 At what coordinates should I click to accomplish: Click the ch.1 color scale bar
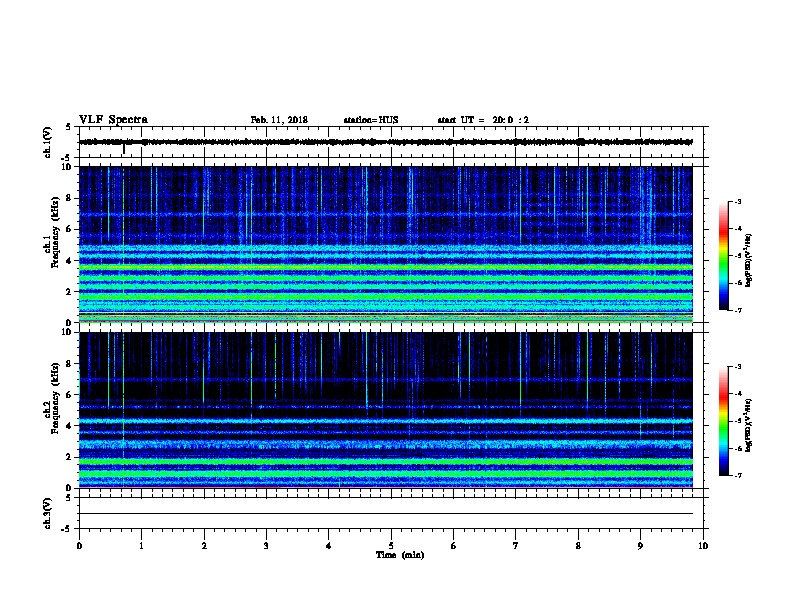724,256
